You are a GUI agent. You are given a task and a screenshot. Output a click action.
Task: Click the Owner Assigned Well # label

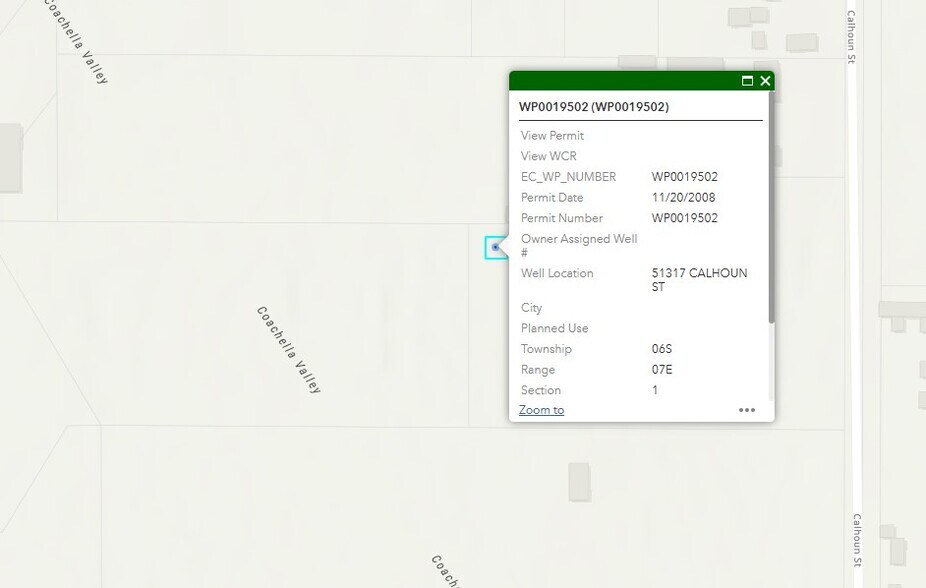pyautogui.click(x=579, y=245)
